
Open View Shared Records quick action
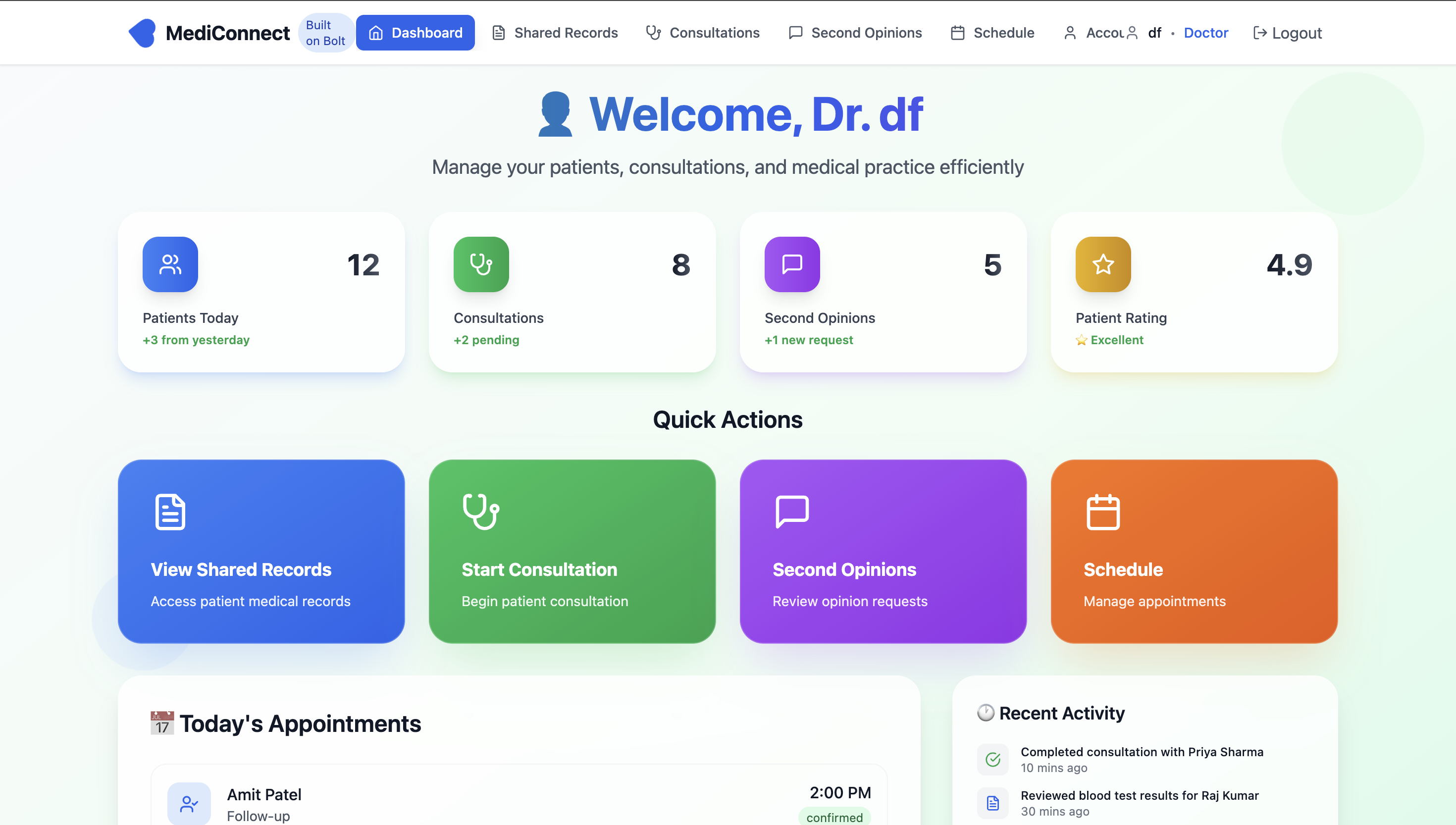coord(261,551)
